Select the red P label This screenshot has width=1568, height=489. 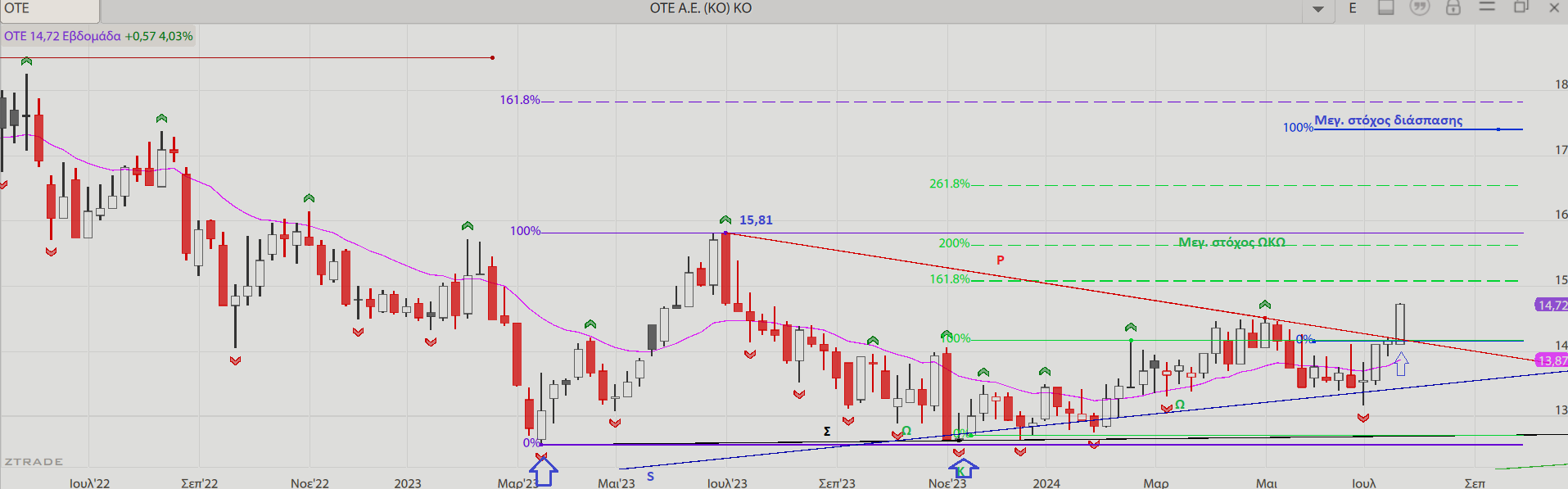pyautogui.click(x=1000, y=260)
